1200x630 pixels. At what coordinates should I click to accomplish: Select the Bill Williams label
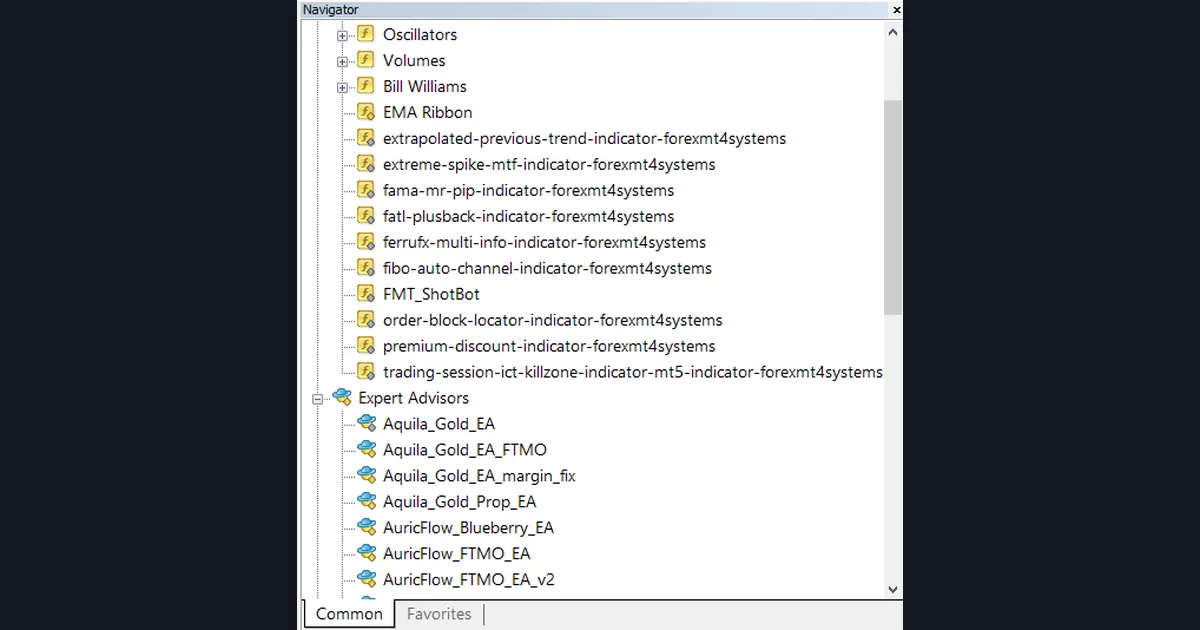pyautogui.click(x=425, y=86)
